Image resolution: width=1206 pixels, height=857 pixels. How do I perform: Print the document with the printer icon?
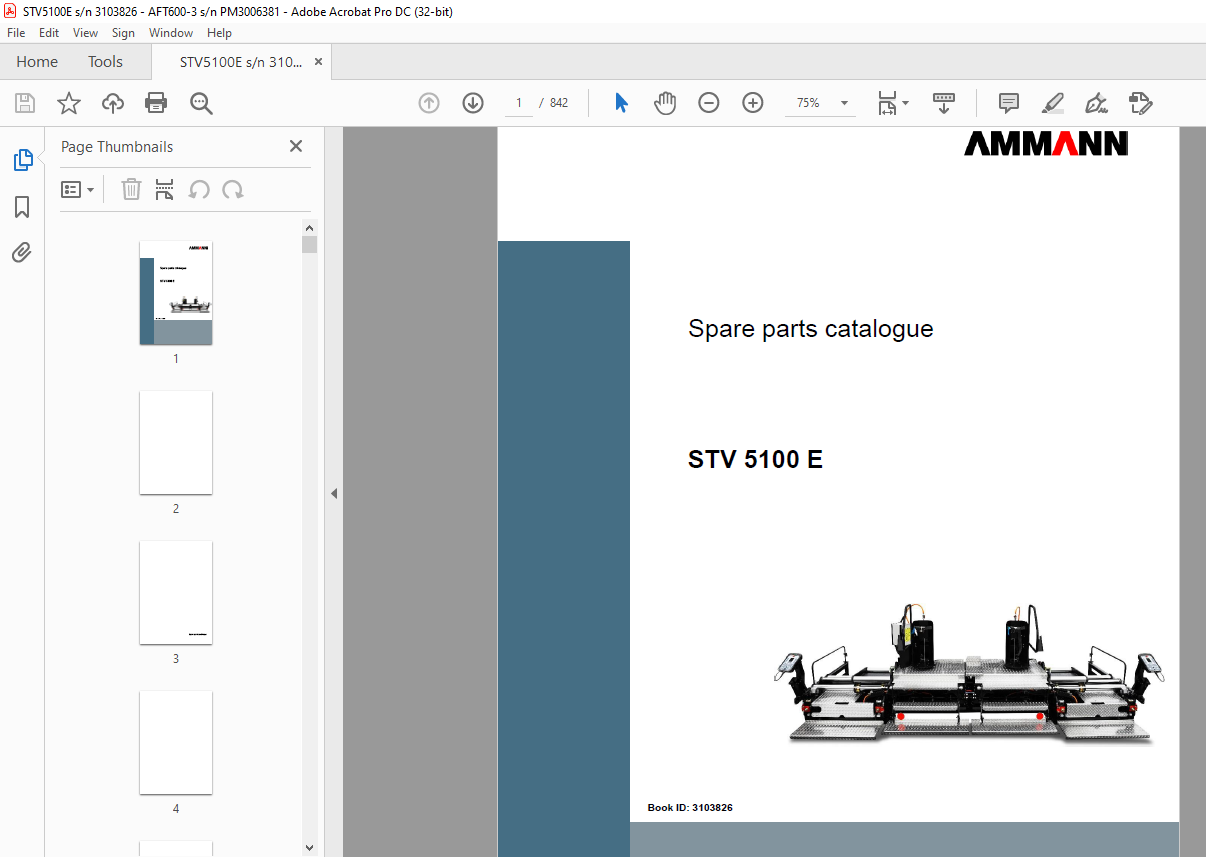click(156, 103)
